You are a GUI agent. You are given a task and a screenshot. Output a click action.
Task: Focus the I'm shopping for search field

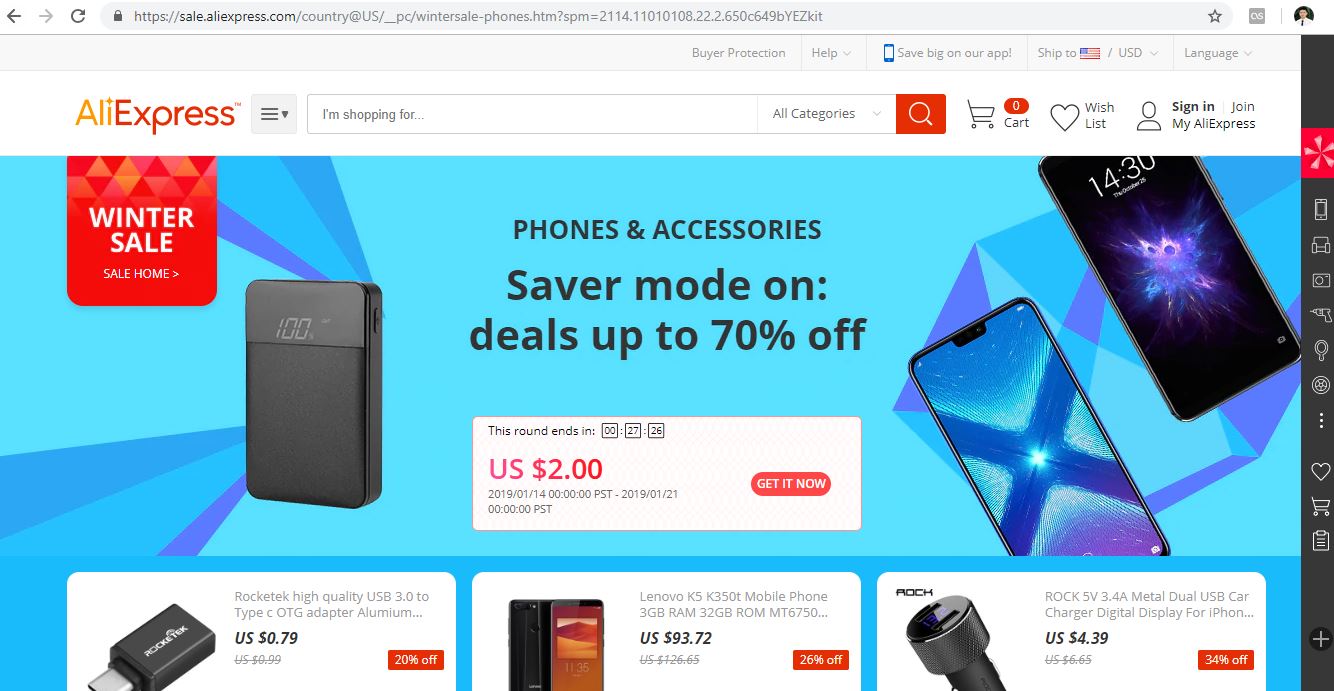(x=532, y=114)
